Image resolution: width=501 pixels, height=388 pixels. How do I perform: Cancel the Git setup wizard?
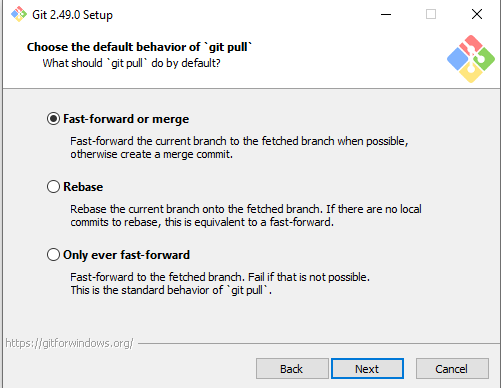pyautogui.click(x=452, y=369)
